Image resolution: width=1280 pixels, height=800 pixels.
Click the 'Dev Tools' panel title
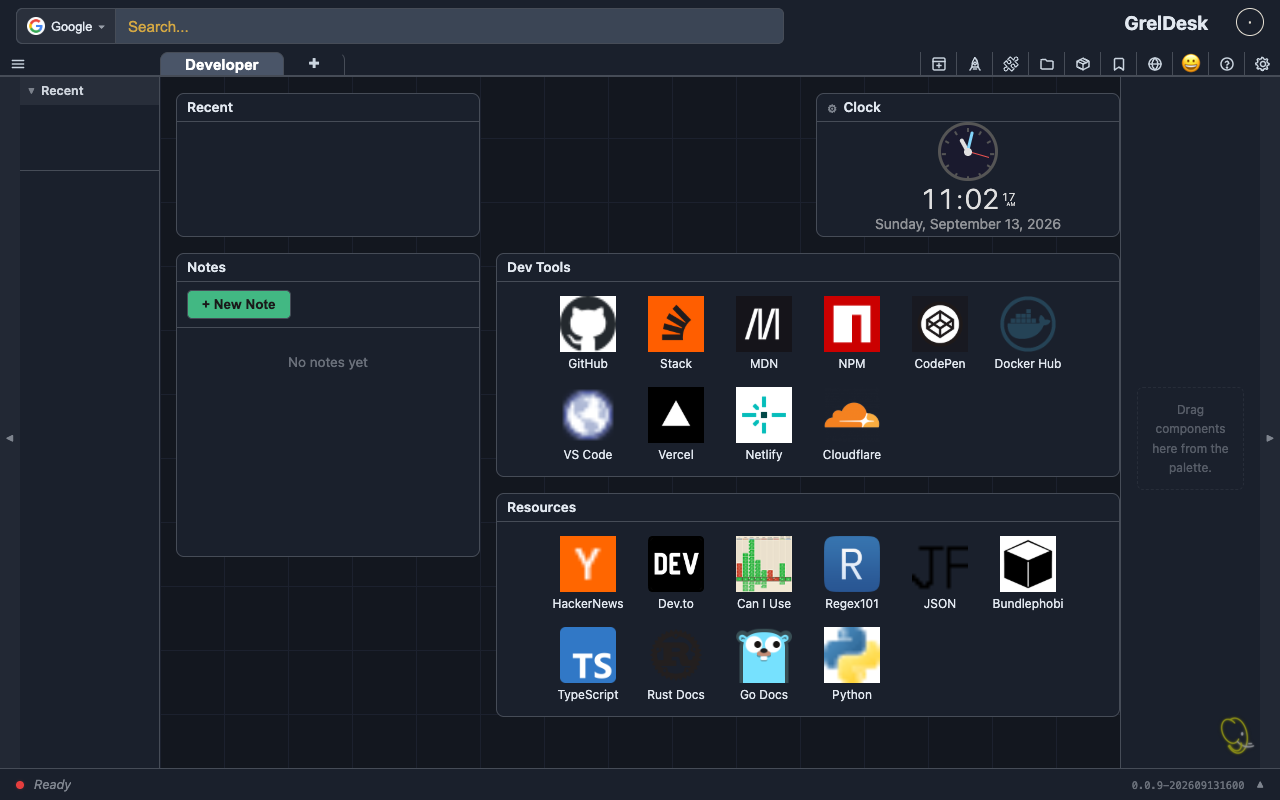pos(539,267)
